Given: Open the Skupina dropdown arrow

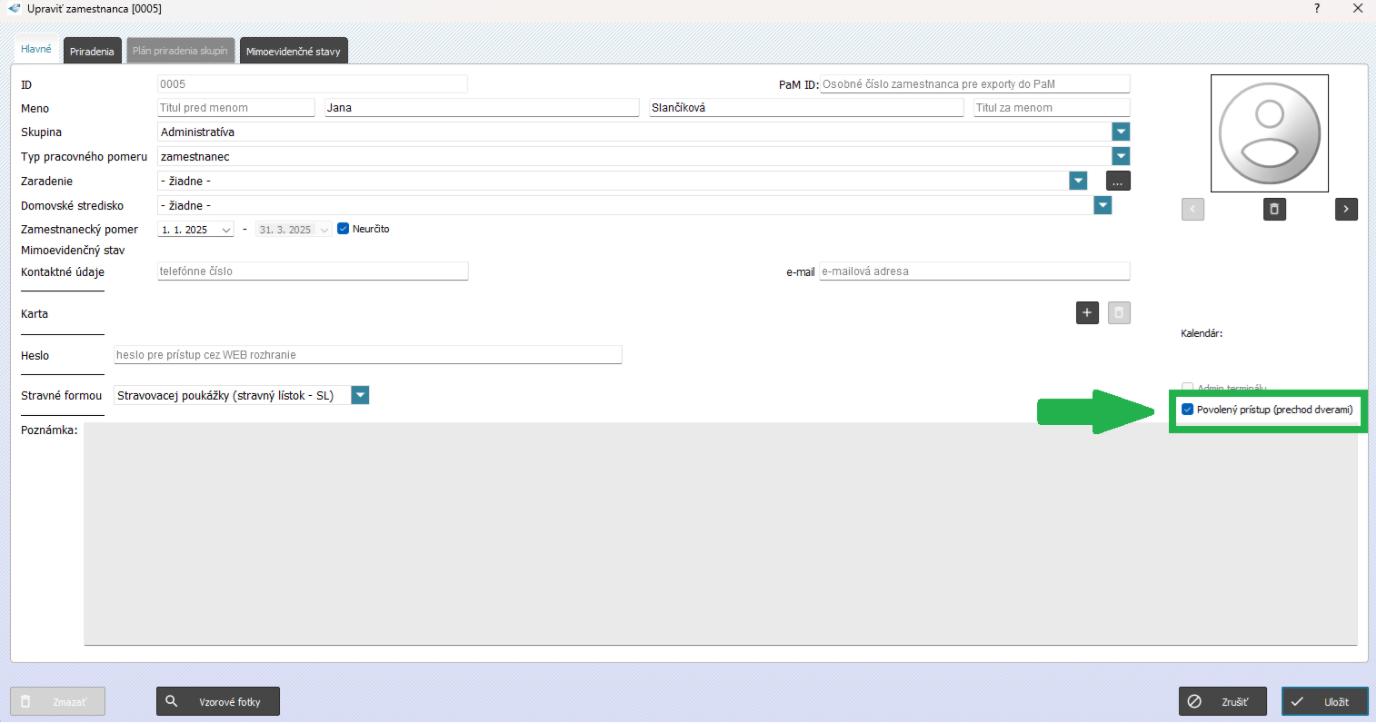Looking at the screenshot, I should click(1121, 132).
